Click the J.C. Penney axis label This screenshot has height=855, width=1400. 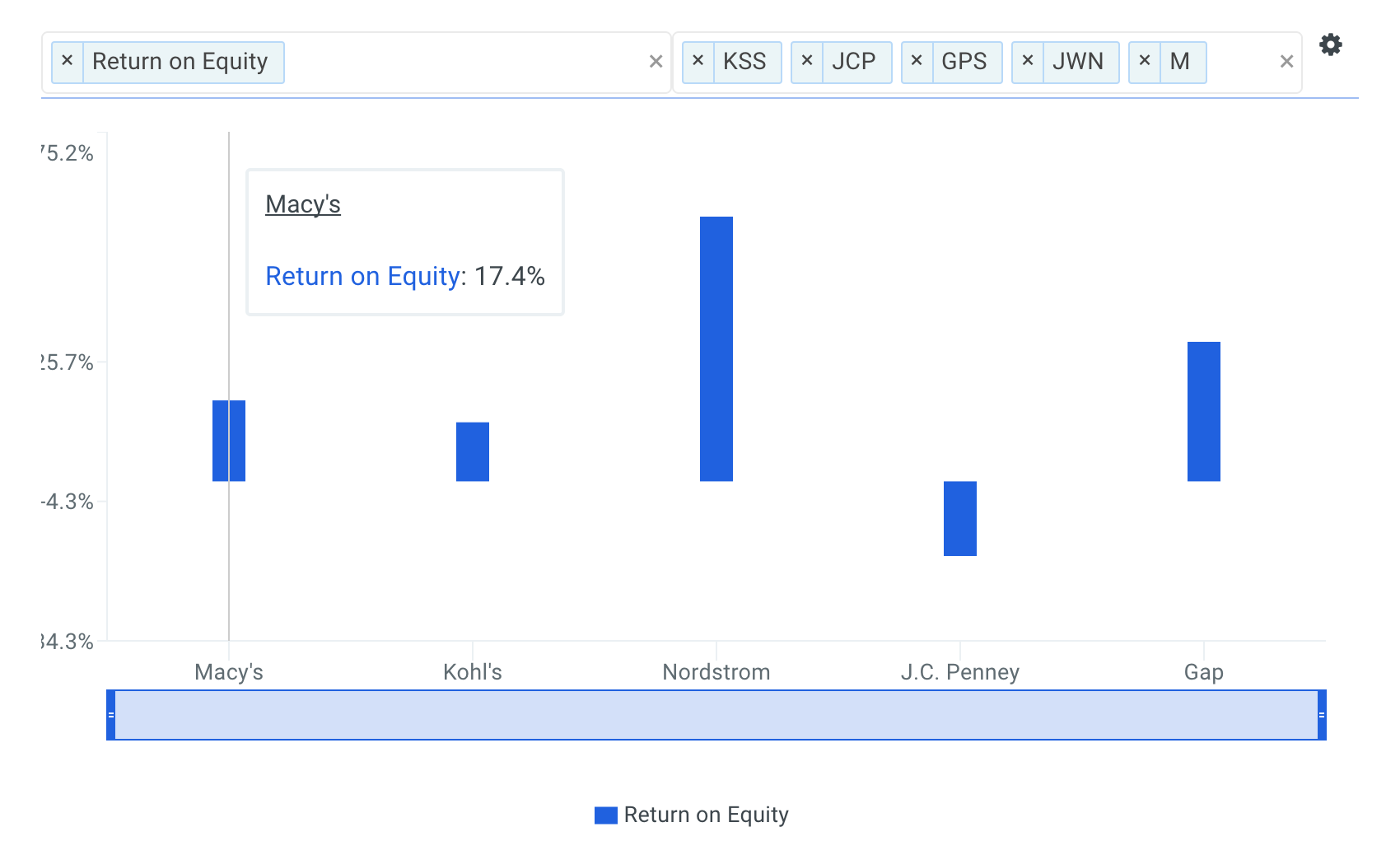[x=960, y=672]
